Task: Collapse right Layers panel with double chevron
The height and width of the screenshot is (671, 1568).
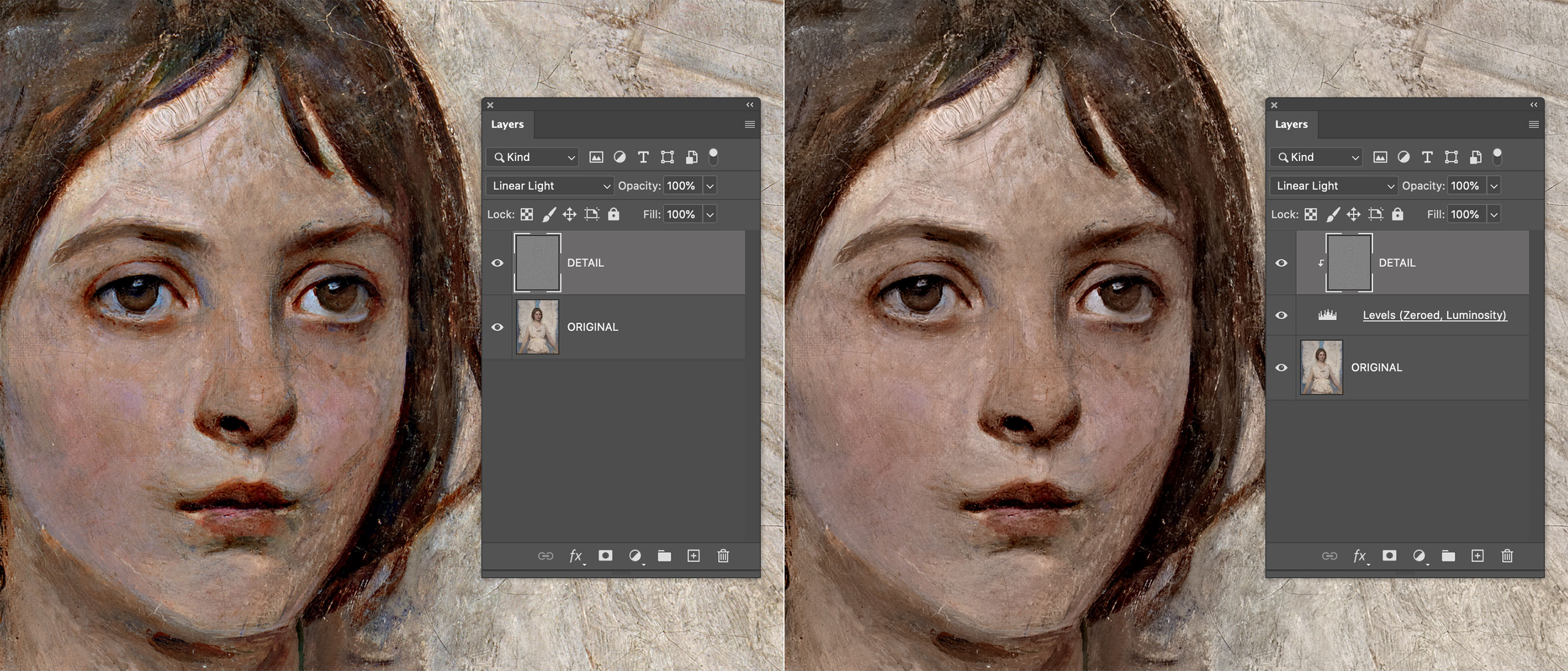Action: (1534, 105)
